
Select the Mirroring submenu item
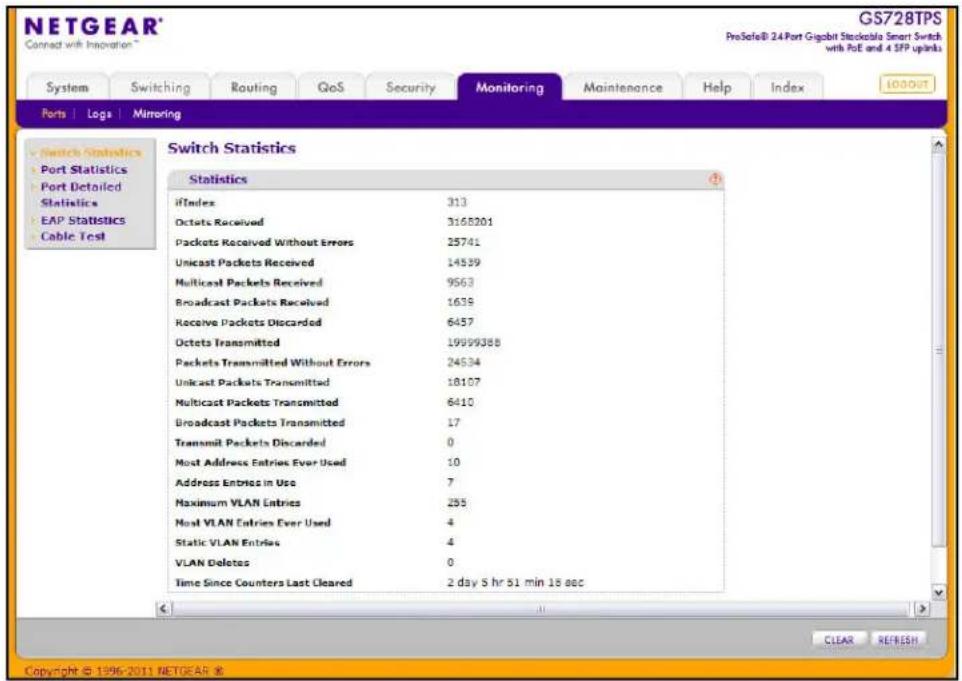pos(156,114)
